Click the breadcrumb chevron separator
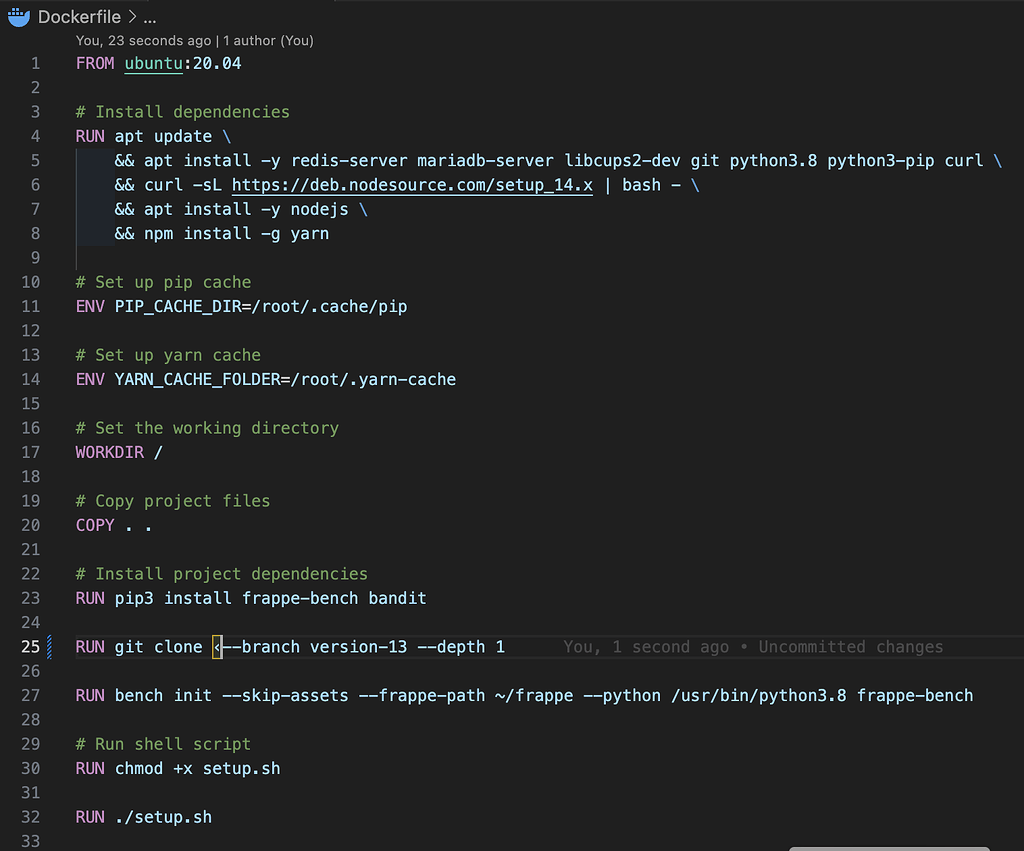 (x=132, y=17)
